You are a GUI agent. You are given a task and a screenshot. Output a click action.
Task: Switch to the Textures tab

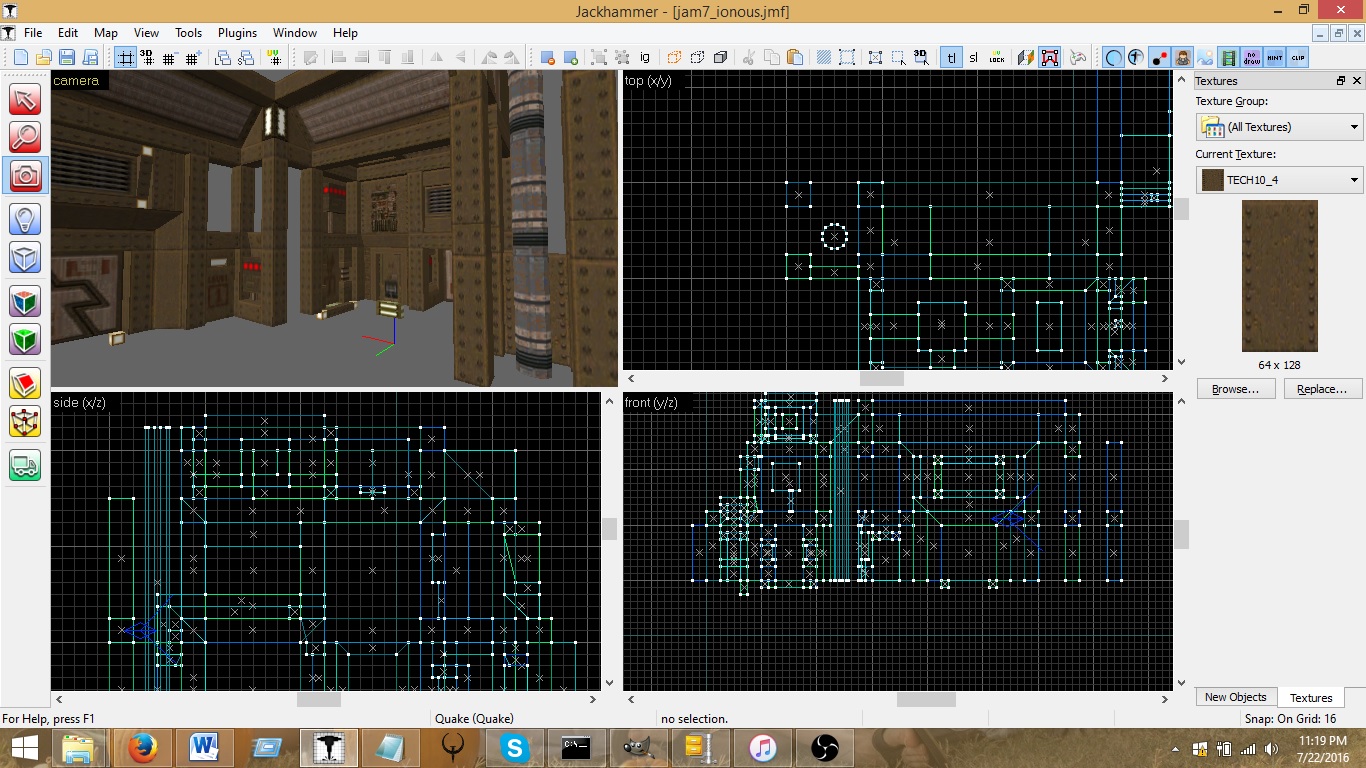[1311, 698]
